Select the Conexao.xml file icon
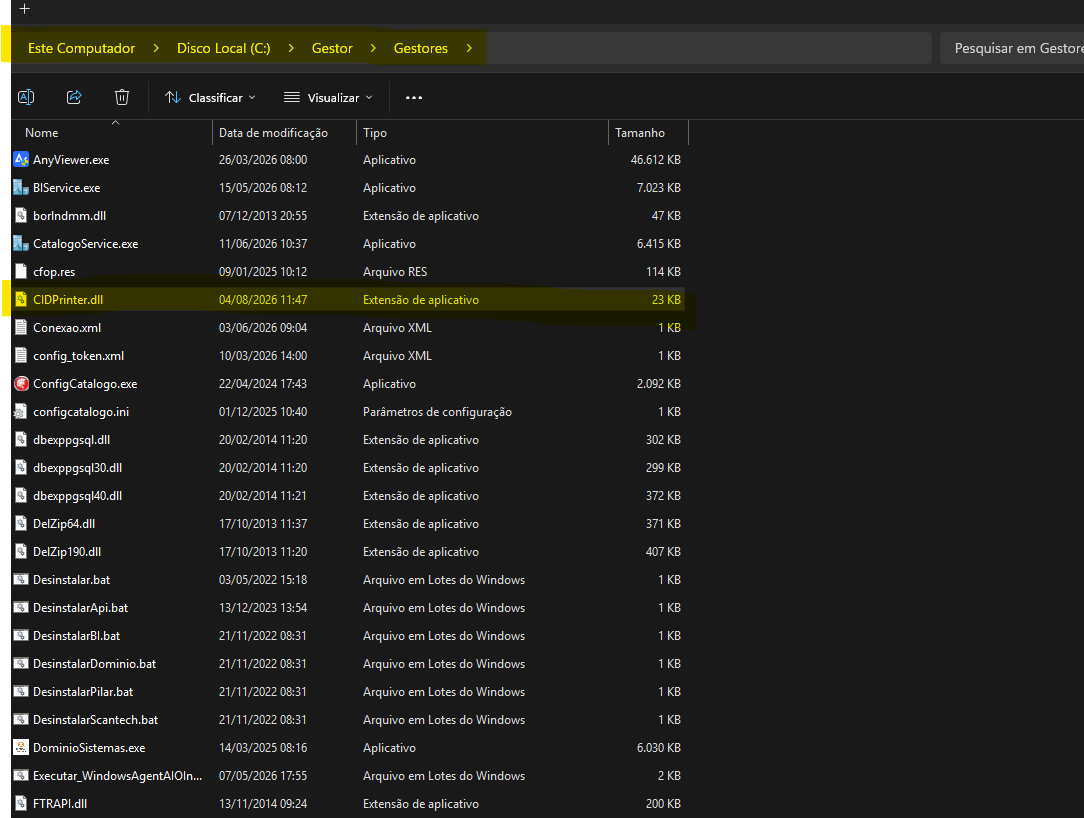 (21, 328)
